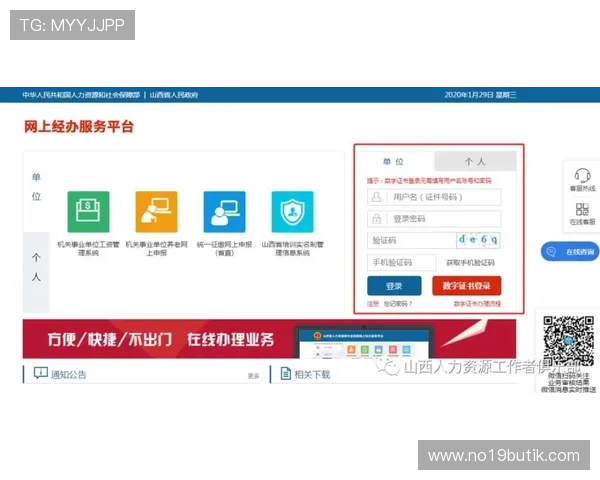Open the 数字证书办理流程 link
The width and height of the screenshot is (600, 480).
click(477, 304)
